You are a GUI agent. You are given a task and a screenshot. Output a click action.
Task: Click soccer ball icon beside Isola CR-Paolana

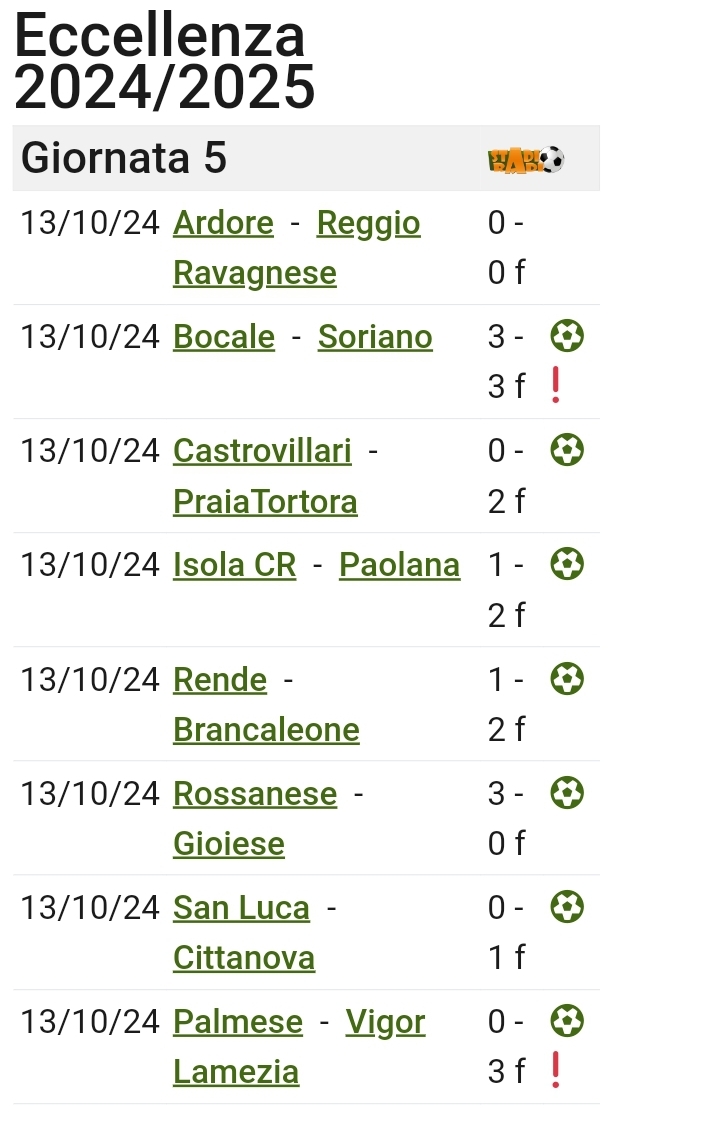[567, 564]
